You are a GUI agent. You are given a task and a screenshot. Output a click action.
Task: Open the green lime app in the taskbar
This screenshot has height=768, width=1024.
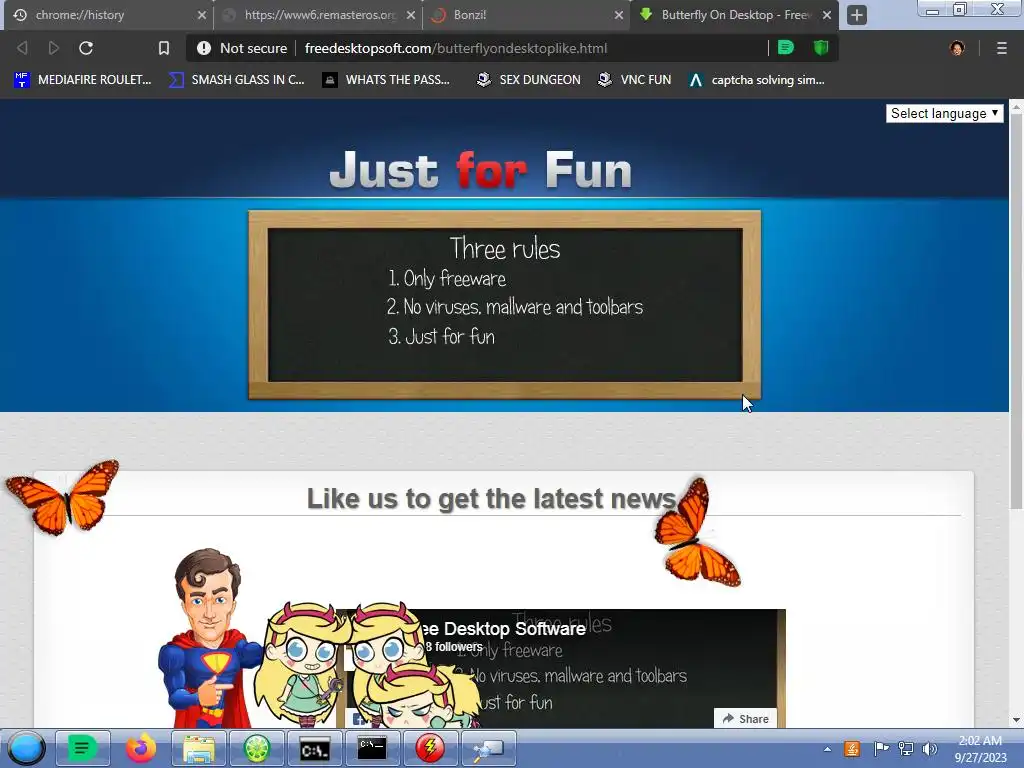click(x=257, y=748)
